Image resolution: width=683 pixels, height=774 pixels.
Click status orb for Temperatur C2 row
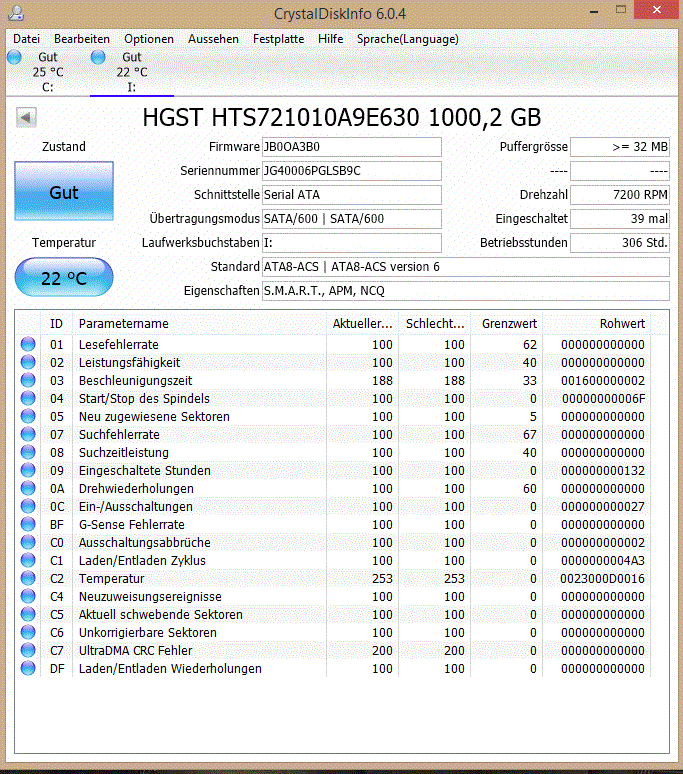point(28,578)
